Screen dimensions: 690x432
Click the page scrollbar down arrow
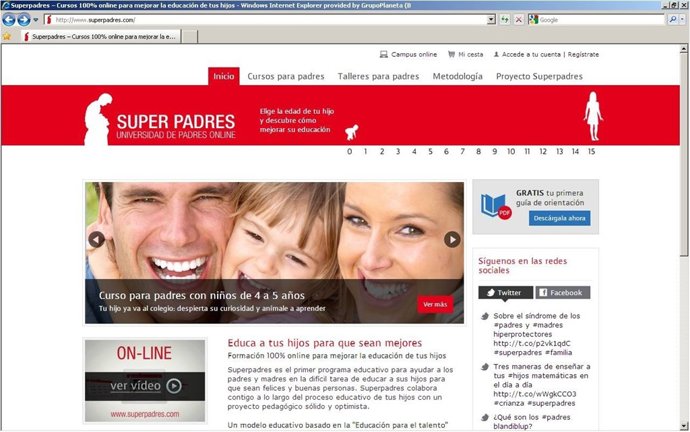(684, 426)
